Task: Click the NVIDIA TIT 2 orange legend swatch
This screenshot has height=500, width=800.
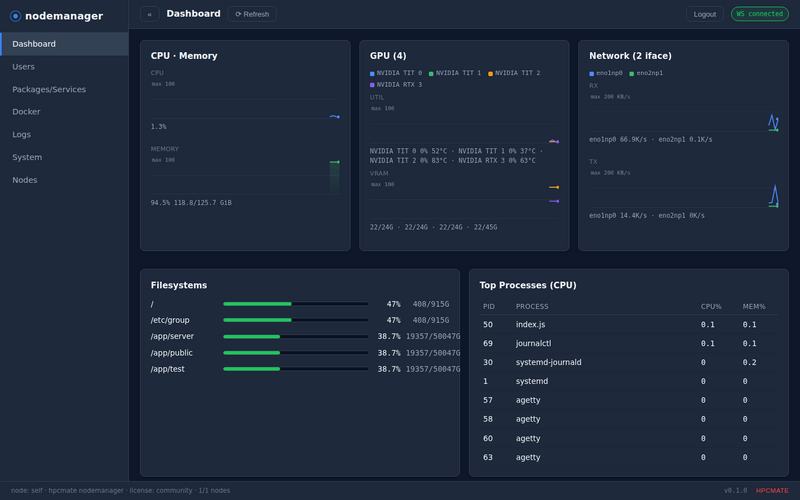Action: 490,73
